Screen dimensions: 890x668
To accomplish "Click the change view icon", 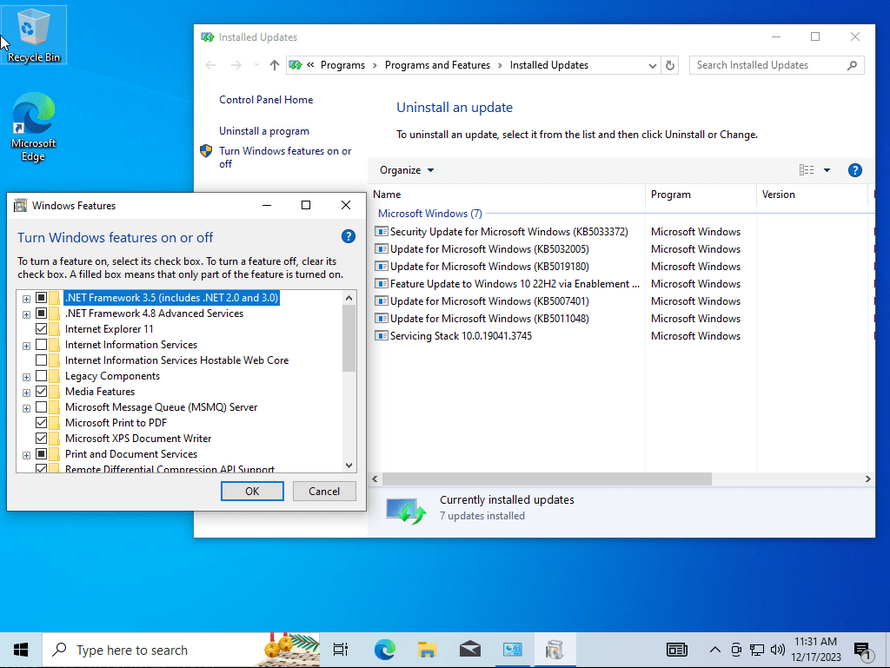I will click(806, 170).
